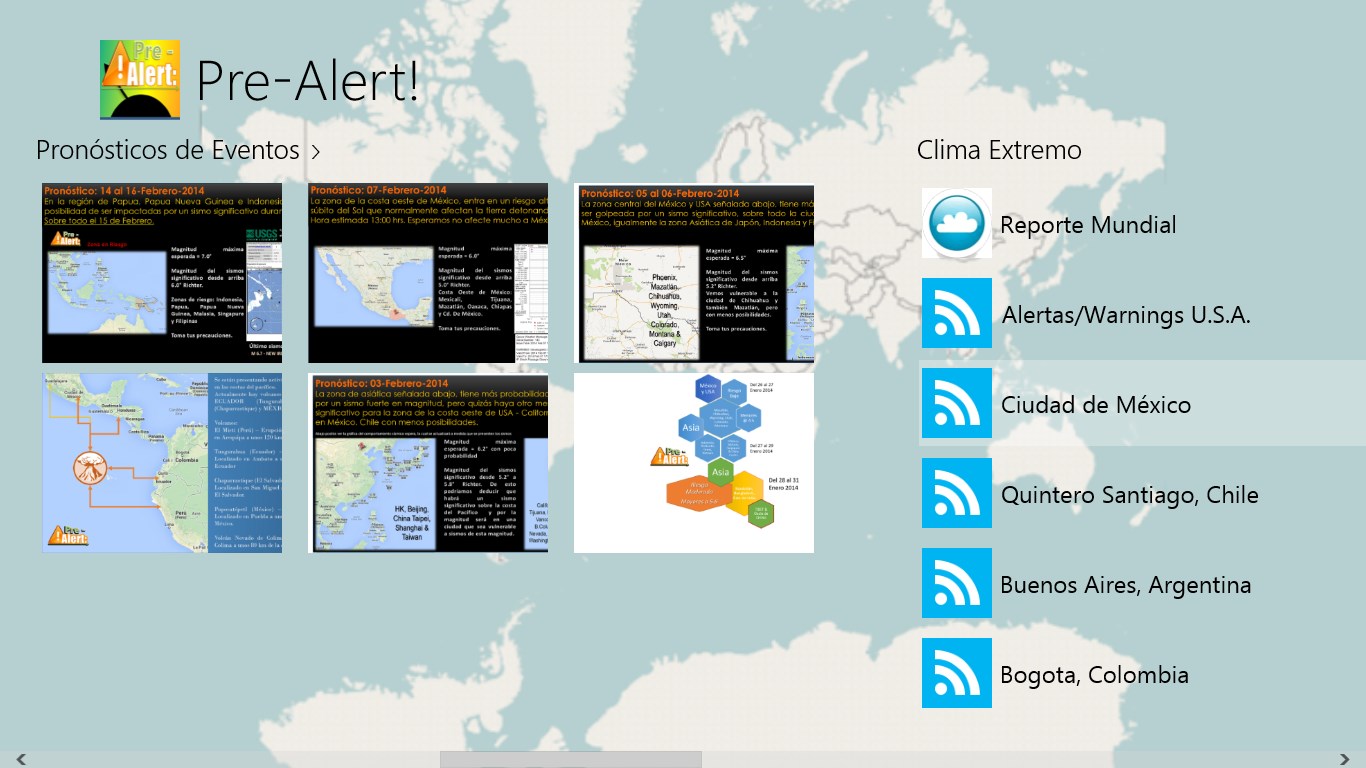This screenshot has width=1366, height=768.
Task: Click the Clima Extremo section heading
Action: coord(999,150)
